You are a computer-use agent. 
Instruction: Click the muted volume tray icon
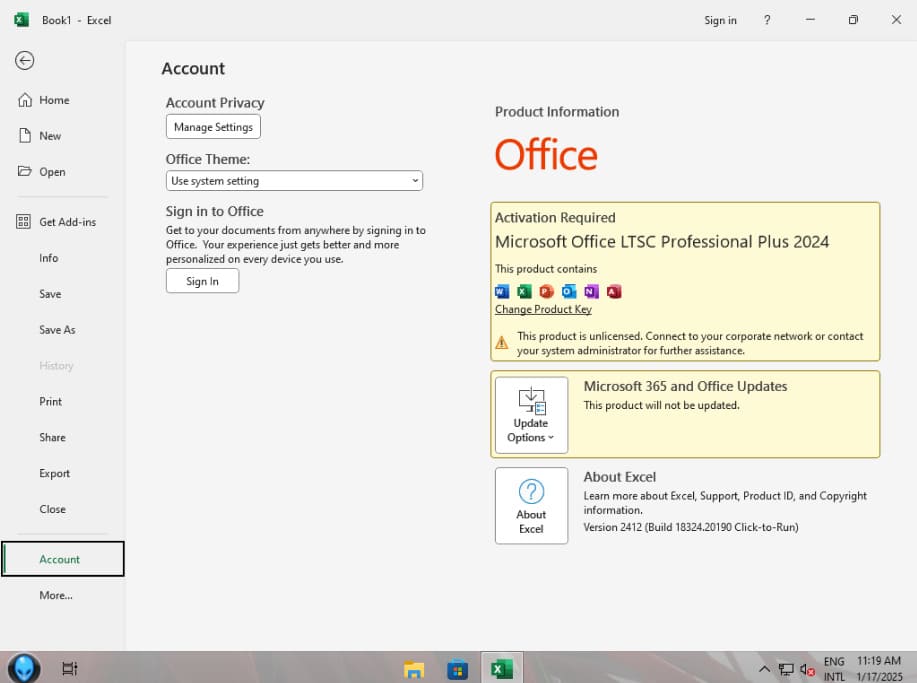[807, 670]
